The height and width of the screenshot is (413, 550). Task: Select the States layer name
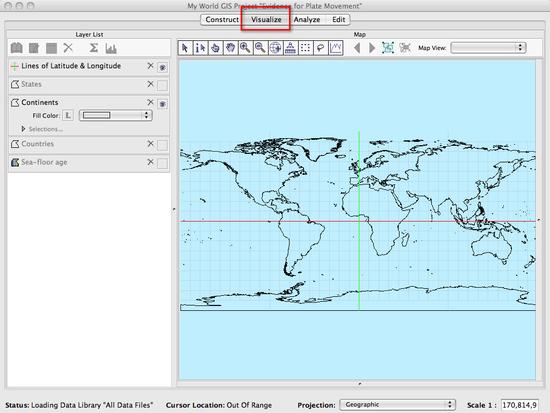tap(31, 84)
